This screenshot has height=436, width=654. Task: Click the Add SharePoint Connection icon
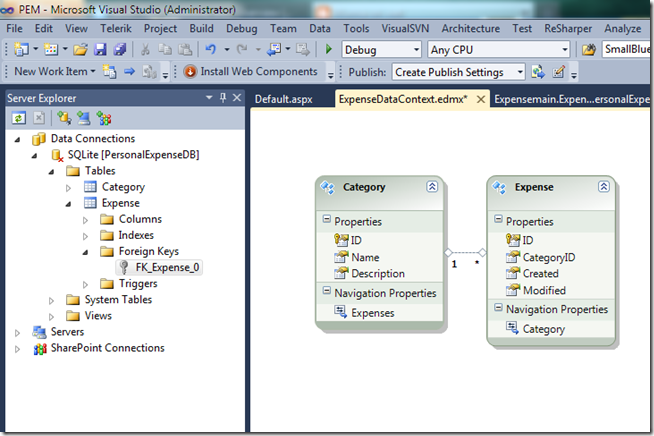click(x=103, y=118)
